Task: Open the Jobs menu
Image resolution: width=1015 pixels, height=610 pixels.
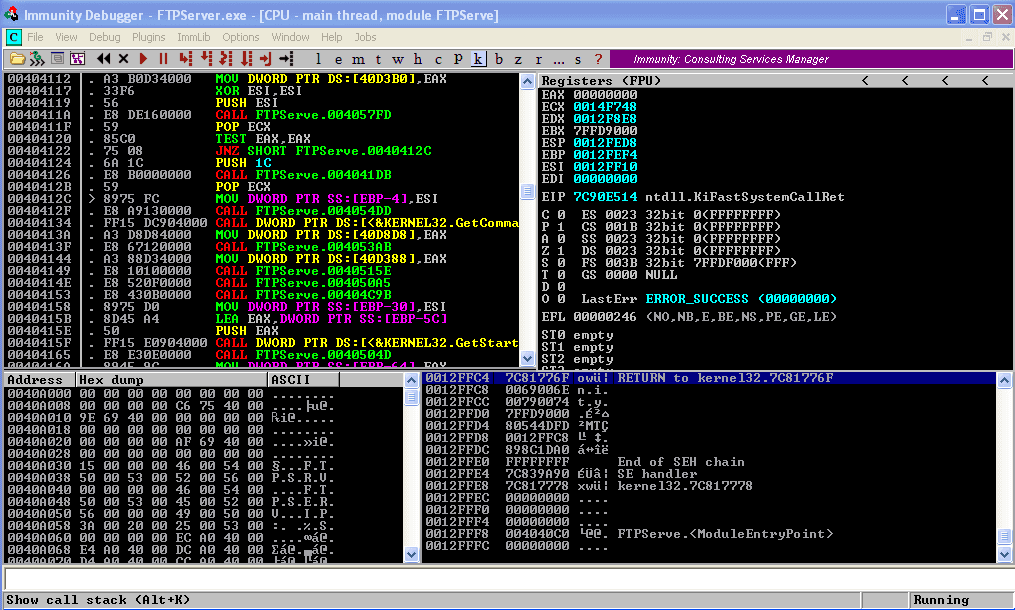Action: pos(365,38)
